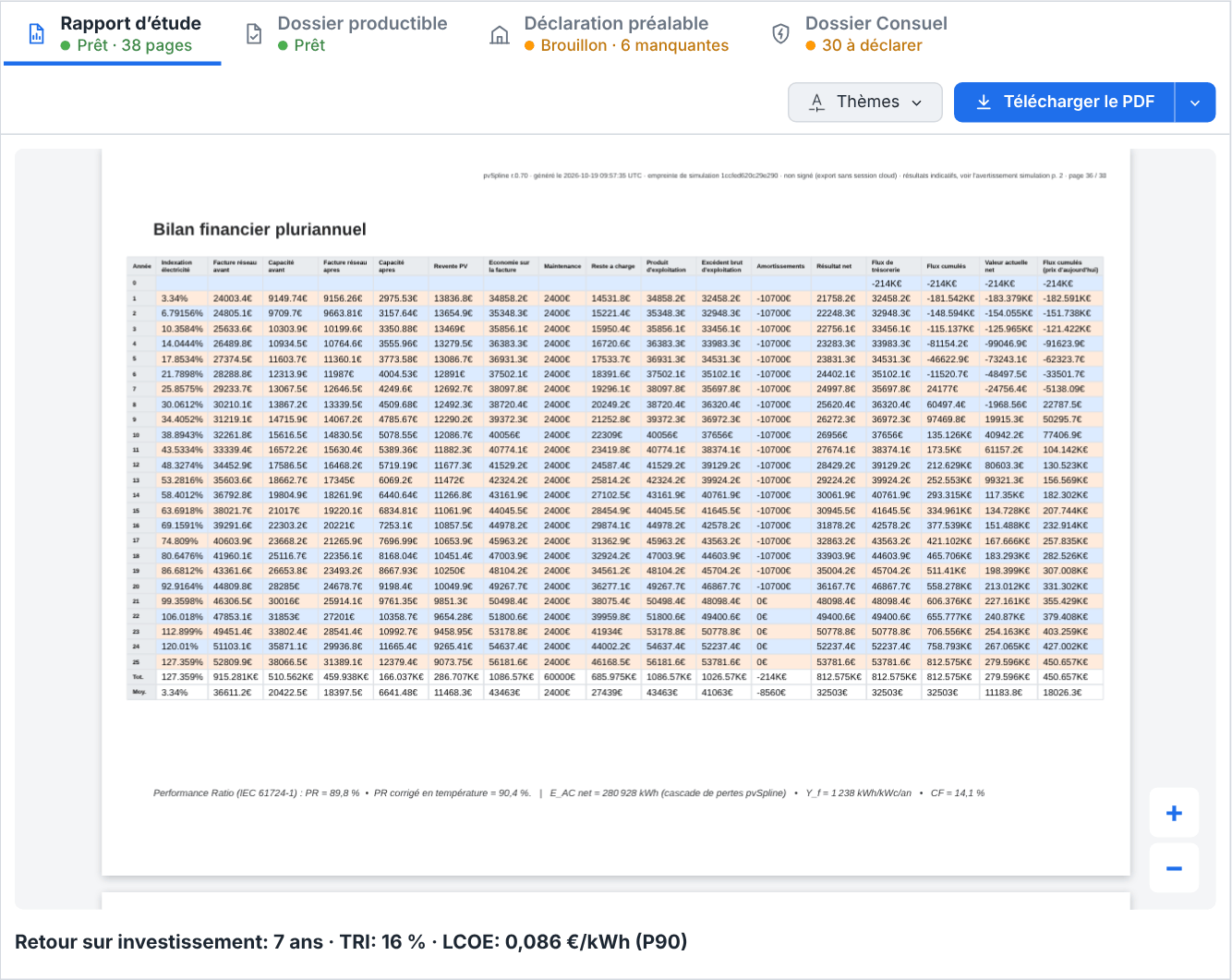
Task: Click the Résultat net column header
Action: click(x=839, y=266)
